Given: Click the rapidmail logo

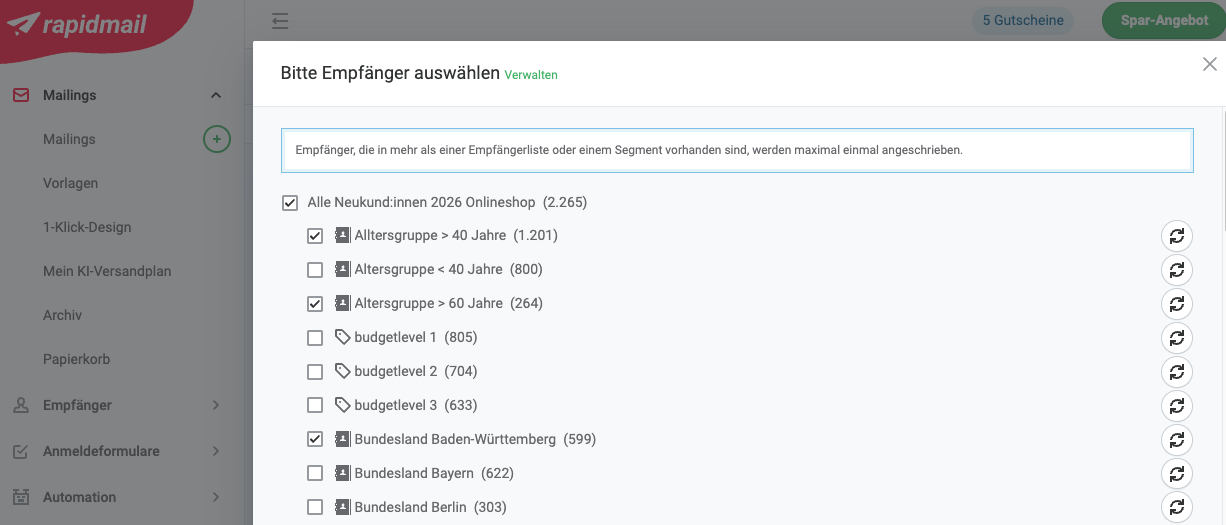Looking at the screenshot, I should 80,24.
